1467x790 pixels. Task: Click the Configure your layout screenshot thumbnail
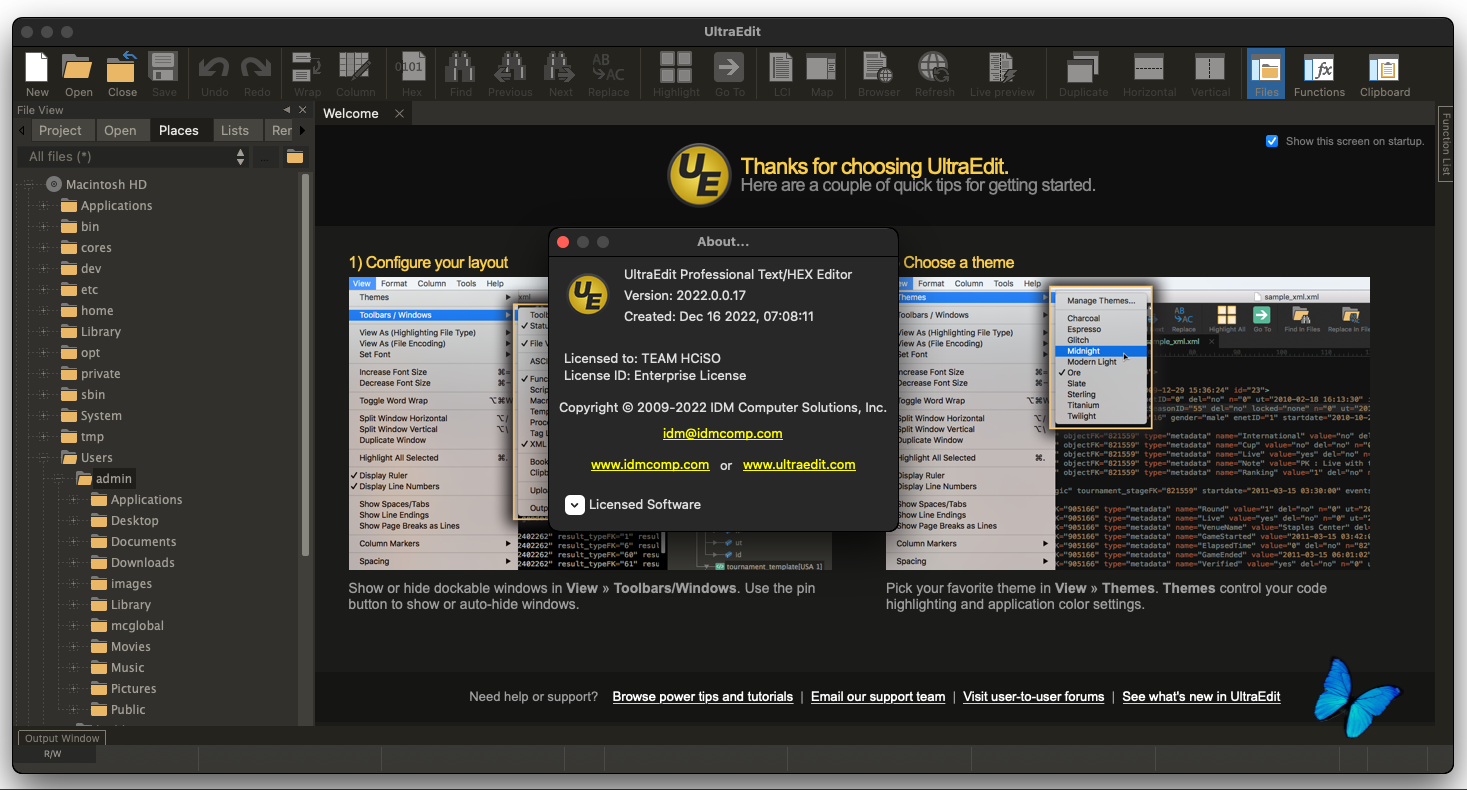(590, 424)
